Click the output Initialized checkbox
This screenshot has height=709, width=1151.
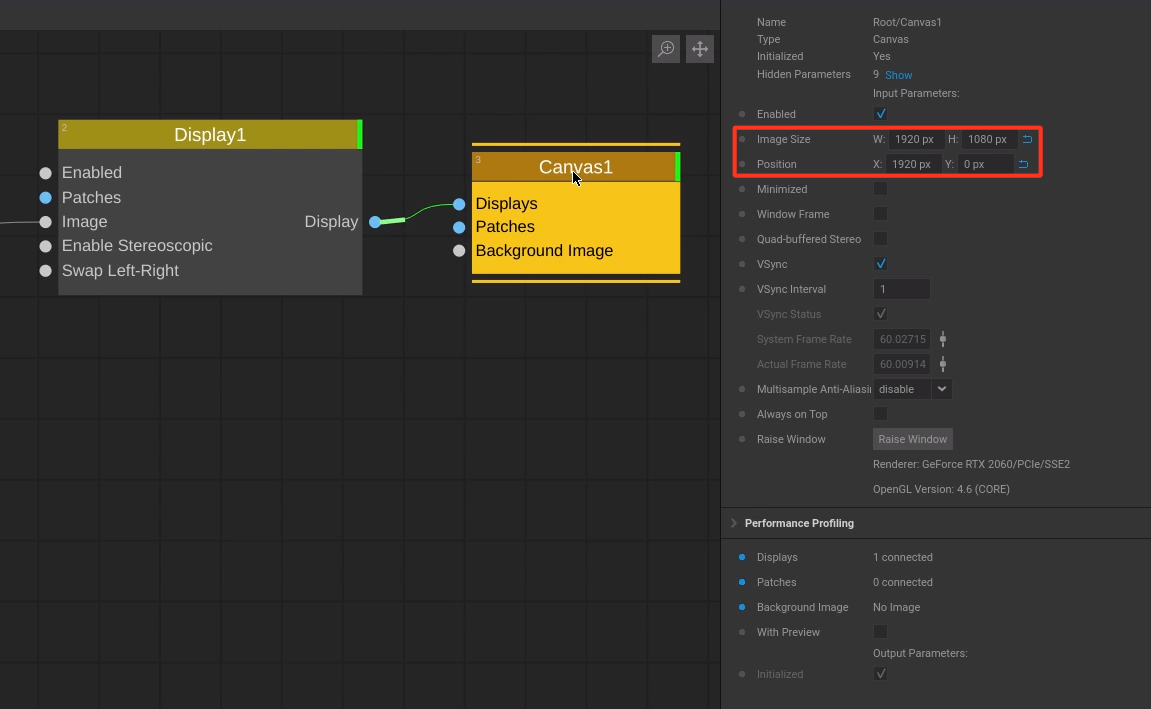tap(880, 674)
